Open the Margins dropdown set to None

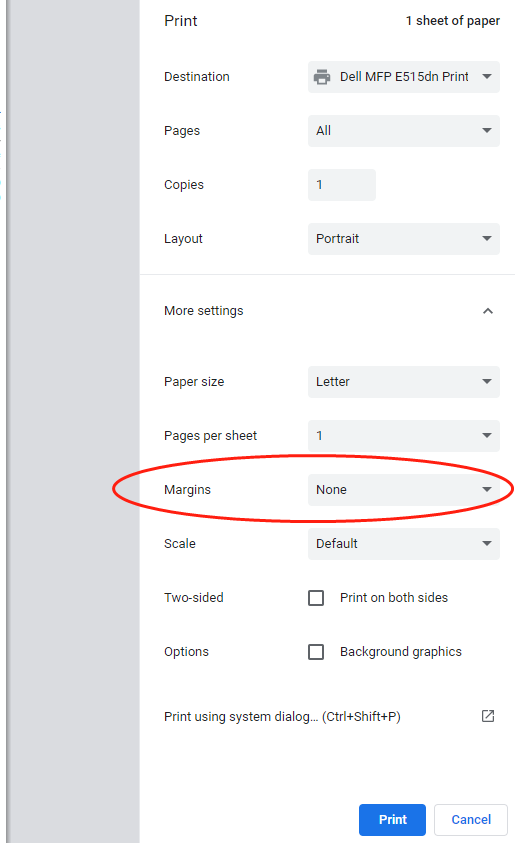pos(404,490)
